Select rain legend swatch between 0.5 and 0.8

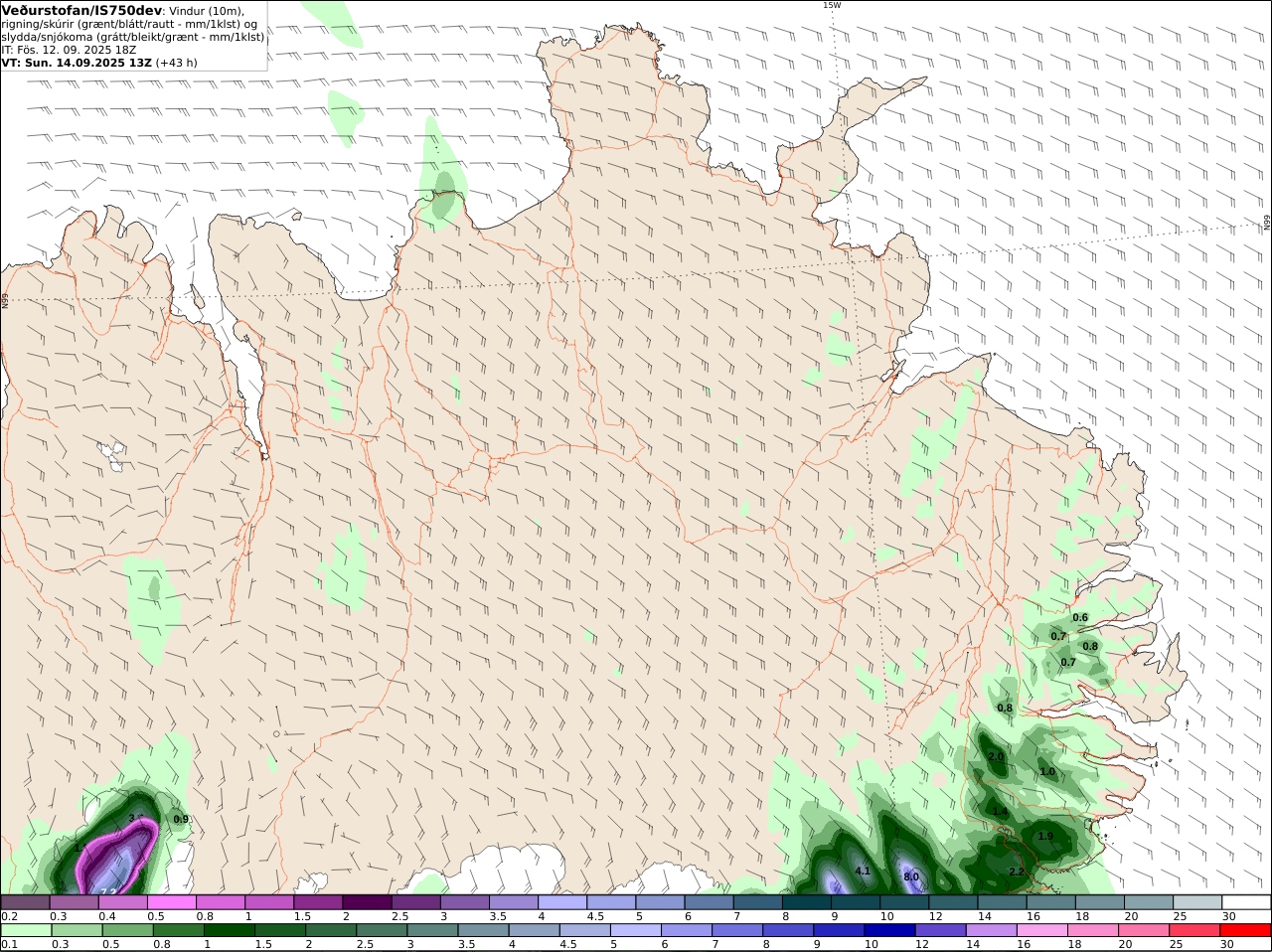(x=128, y=930)
